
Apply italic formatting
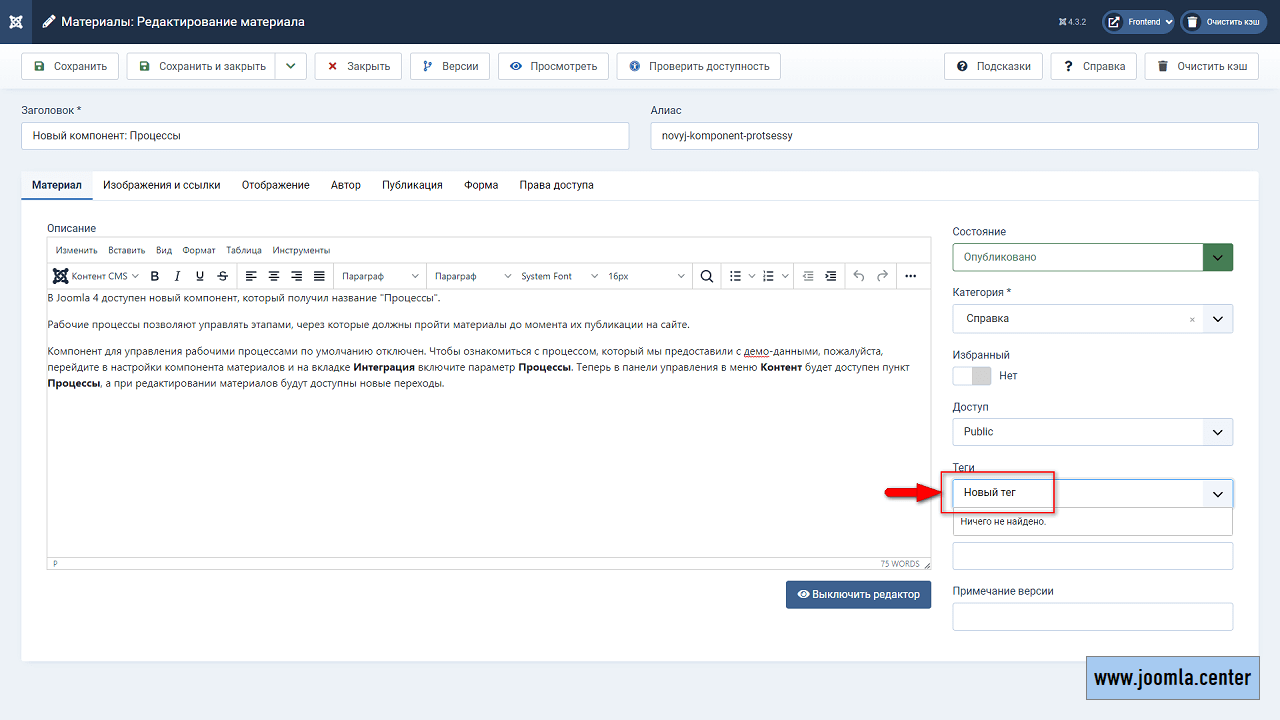tap(177, 275)
